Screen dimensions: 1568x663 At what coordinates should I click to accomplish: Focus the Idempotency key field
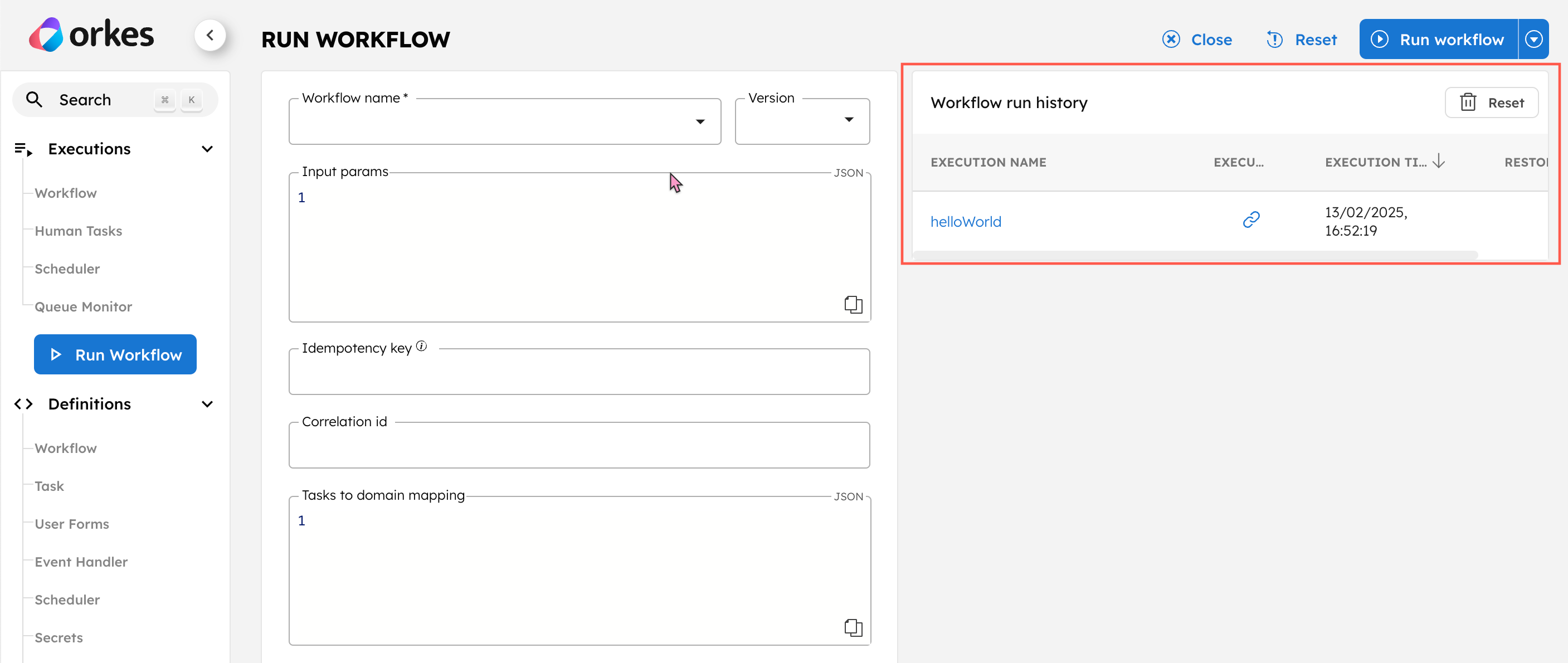[580, 372]
